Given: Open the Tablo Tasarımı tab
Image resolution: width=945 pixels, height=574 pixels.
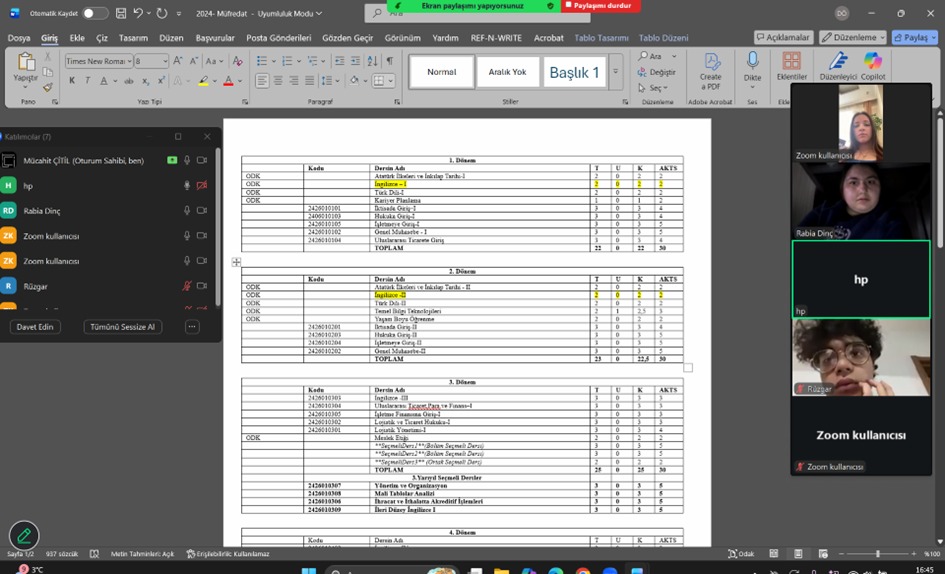Looking at the screenshot, I should (601, 38).
